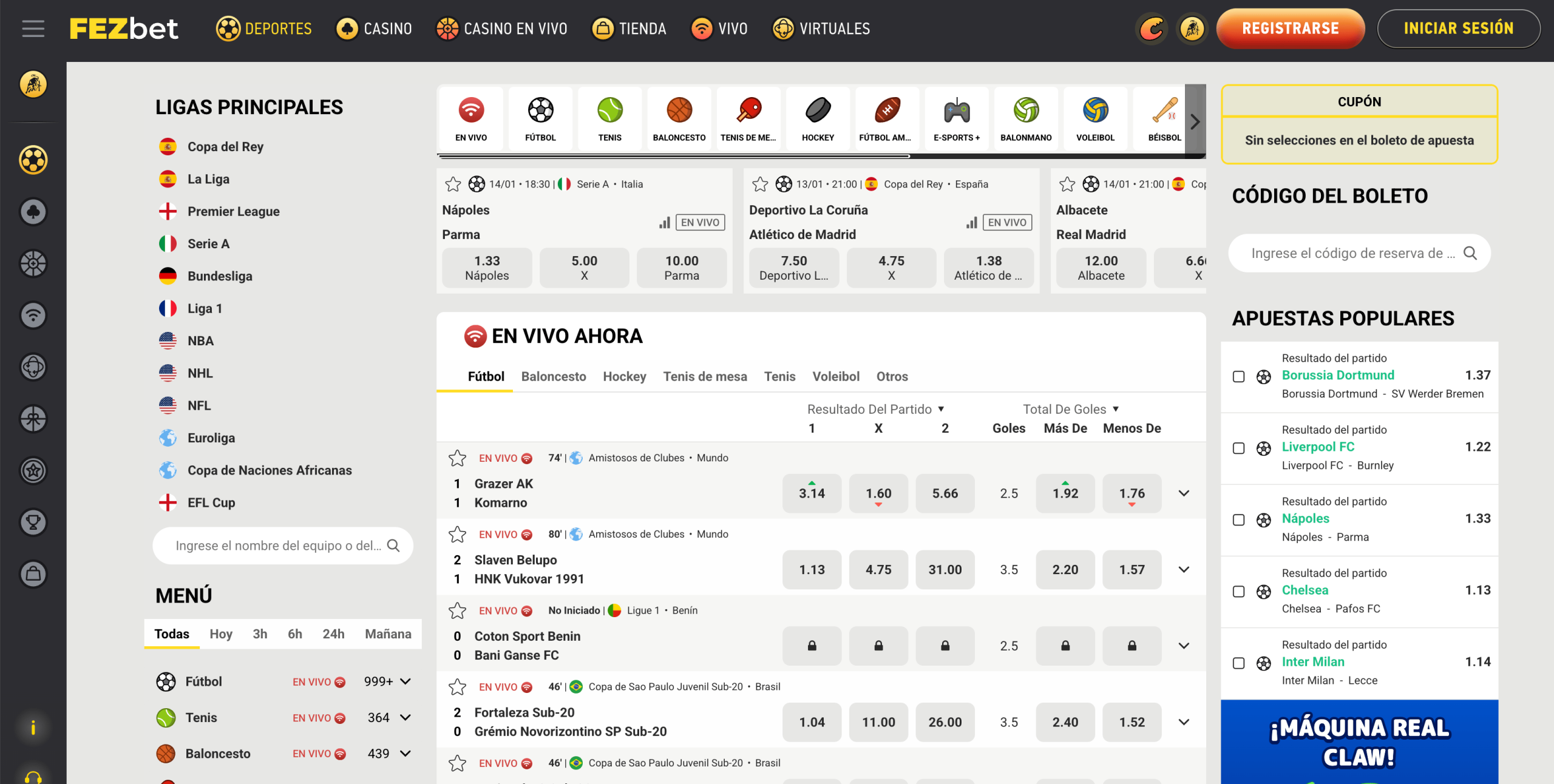Viewport: 1554px width, 784px height.
Task: Select the football icon in the left sidebar
Action: (x=33, y=160)
